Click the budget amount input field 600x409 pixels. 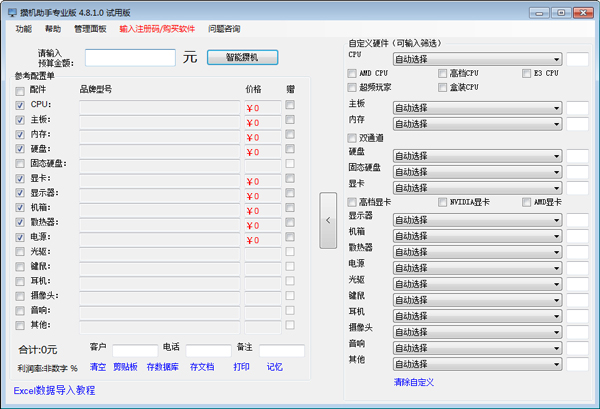(130, 58)
